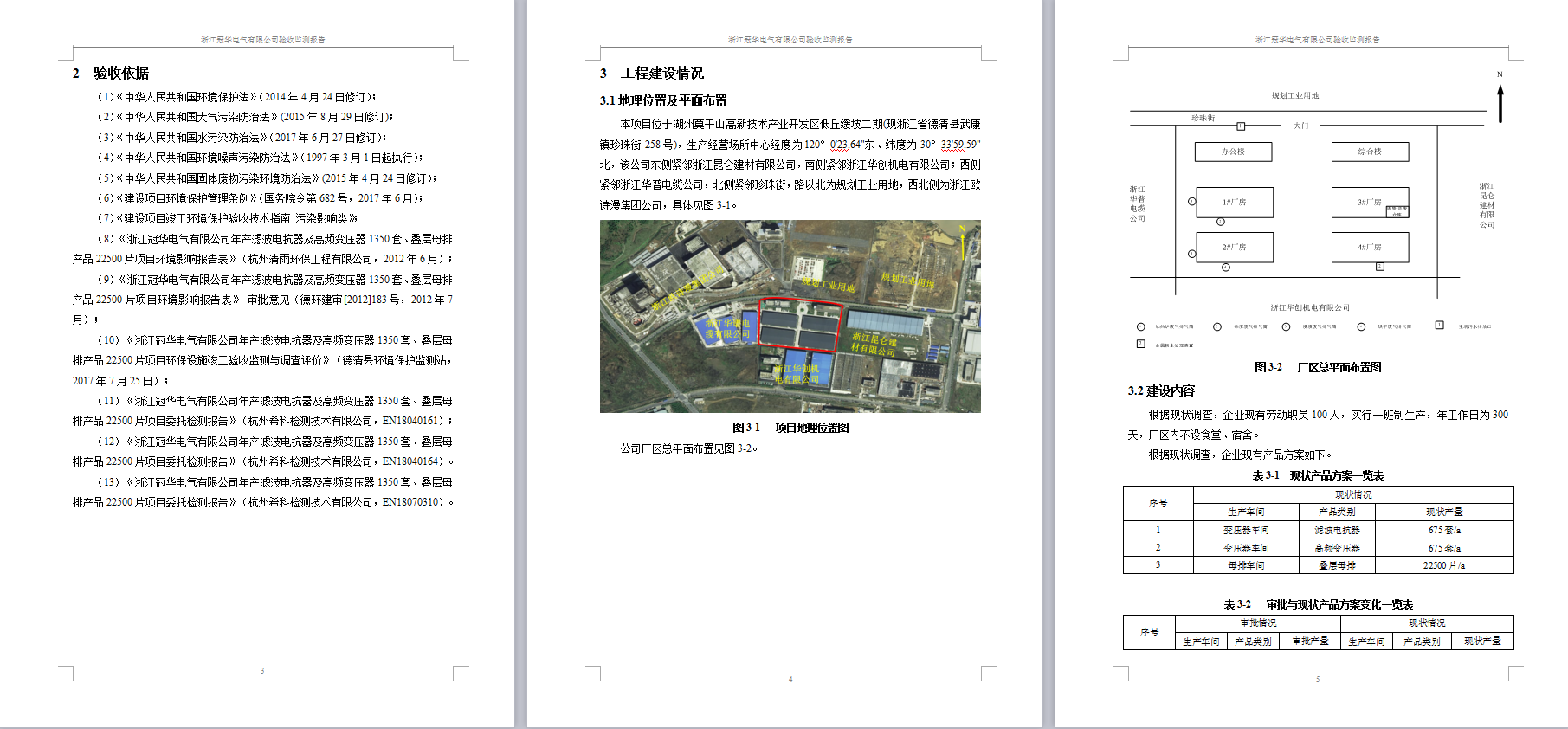
Task: Click the "办公楼" building box
Action: tap(1233, 152)
